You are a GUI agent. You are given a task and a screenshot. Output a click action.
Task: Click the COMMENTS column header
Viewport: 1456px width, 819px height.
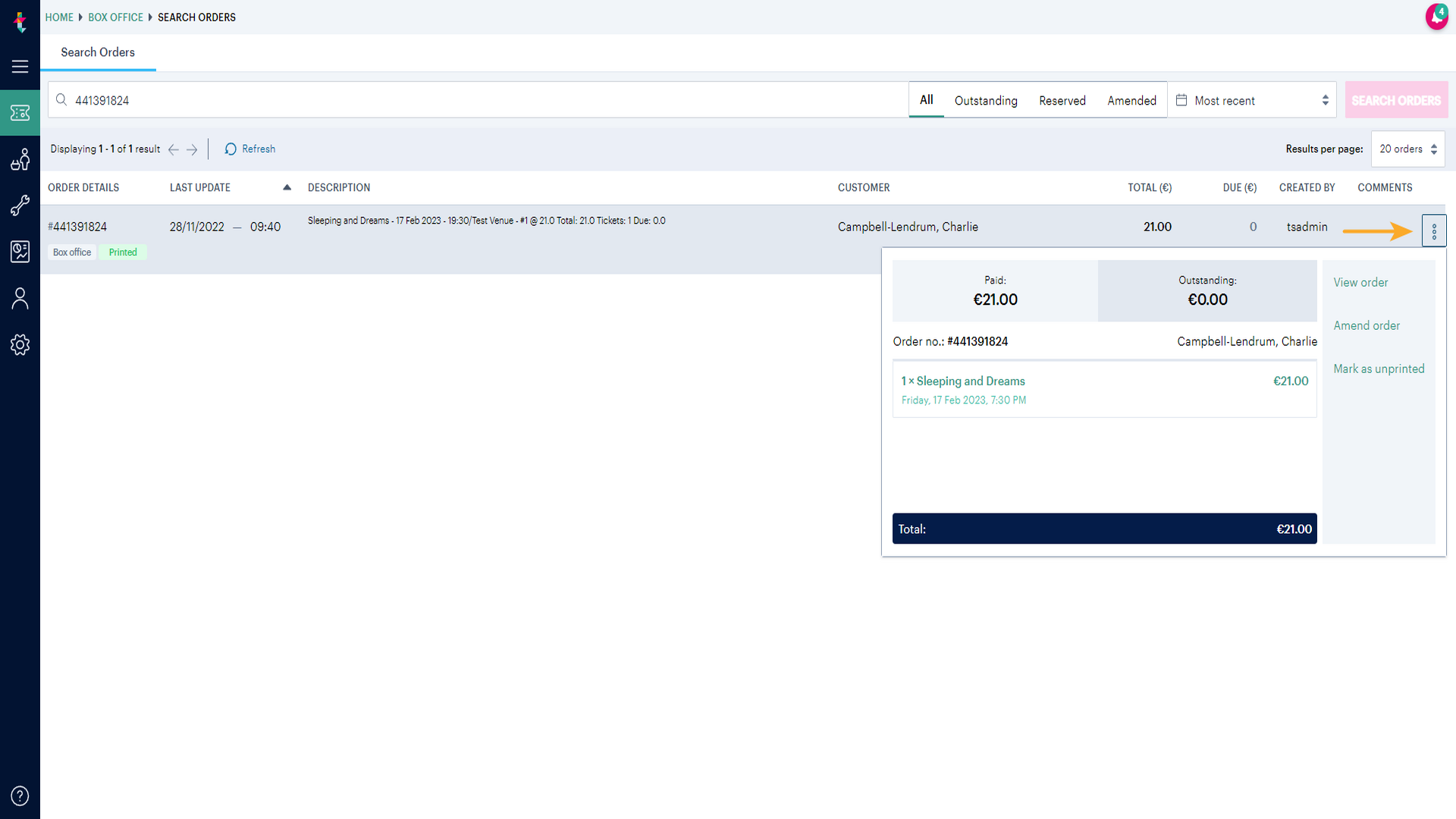coord(1385,187)
